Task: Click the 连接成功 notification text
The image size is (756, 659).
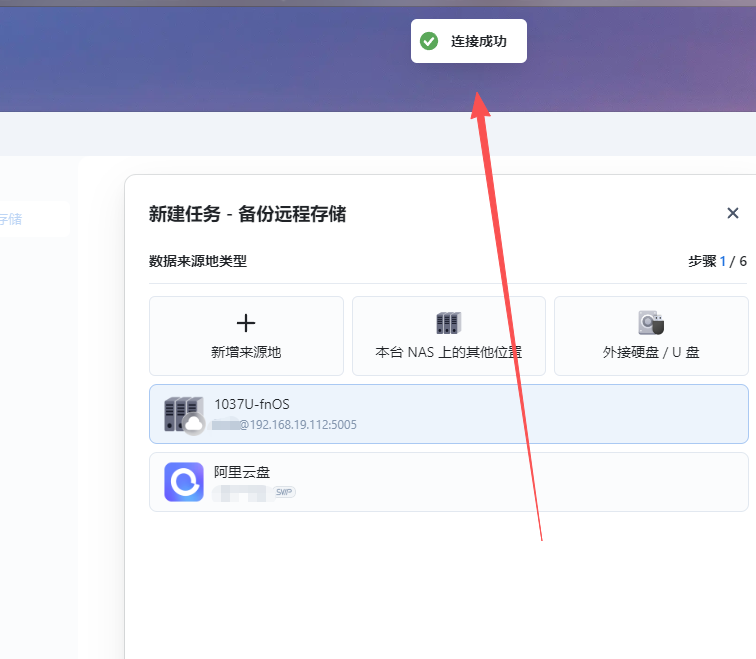Action: [479, 41]
